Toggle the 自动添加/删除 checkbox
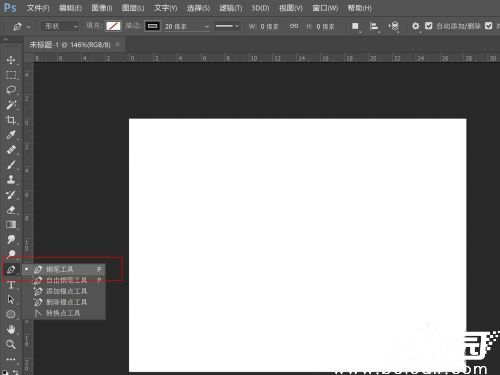500x375 pixels. pyautogui.click(x=429, y=26)
